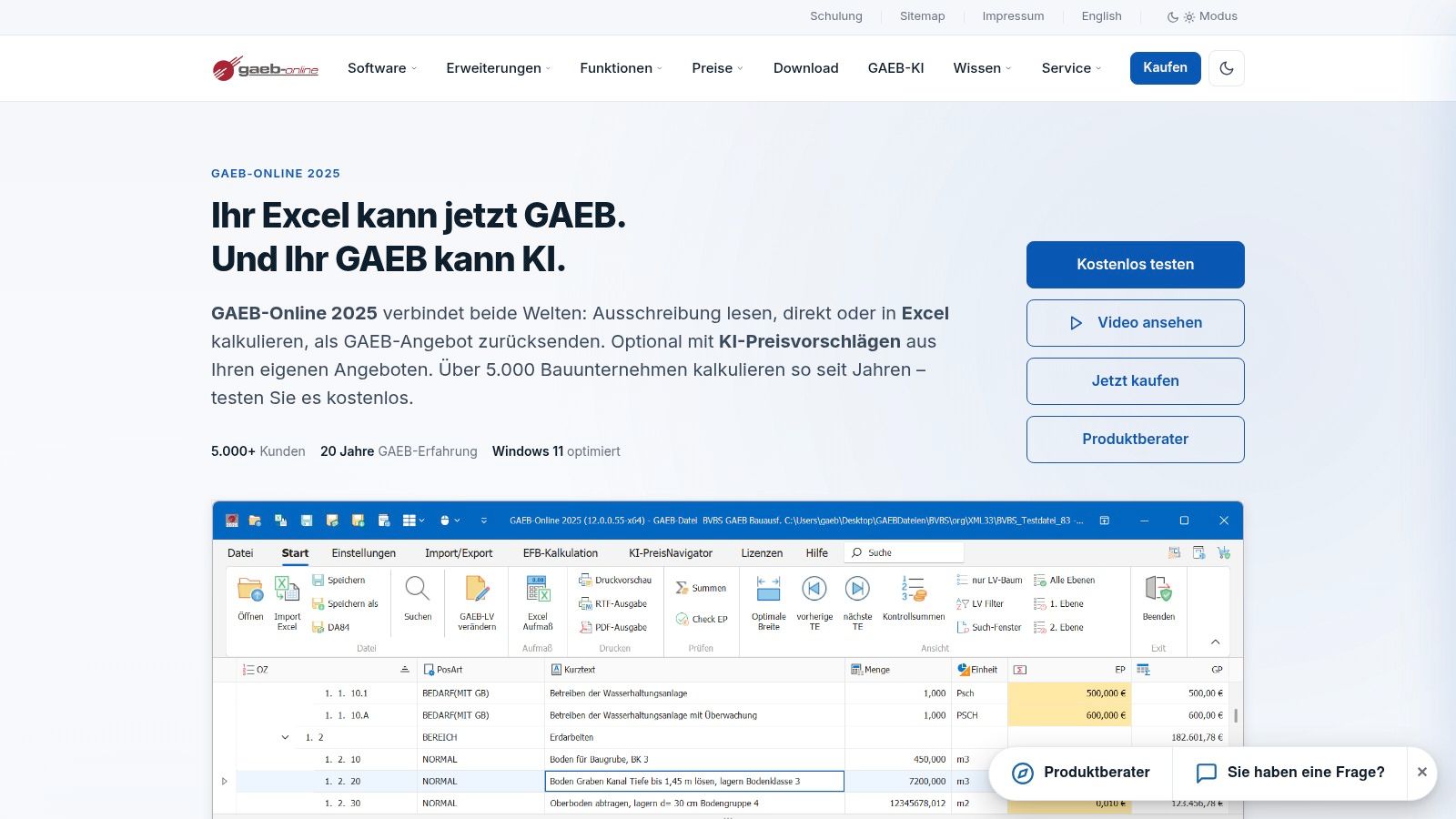Open the GAEB-KI menu item
The height and width of the screenshot is (819, 1456).
896,68
